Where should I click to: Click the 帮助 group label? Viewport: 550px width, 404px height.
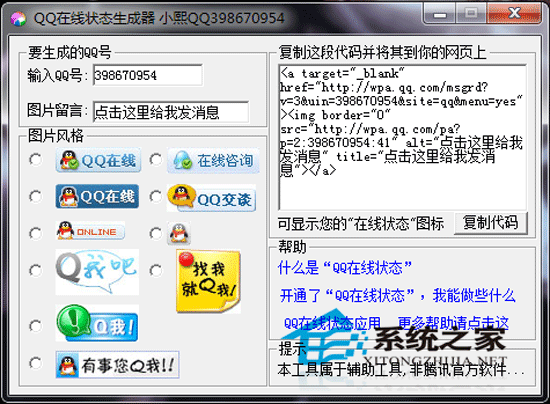pyautogui.click(x=293, y=247)
